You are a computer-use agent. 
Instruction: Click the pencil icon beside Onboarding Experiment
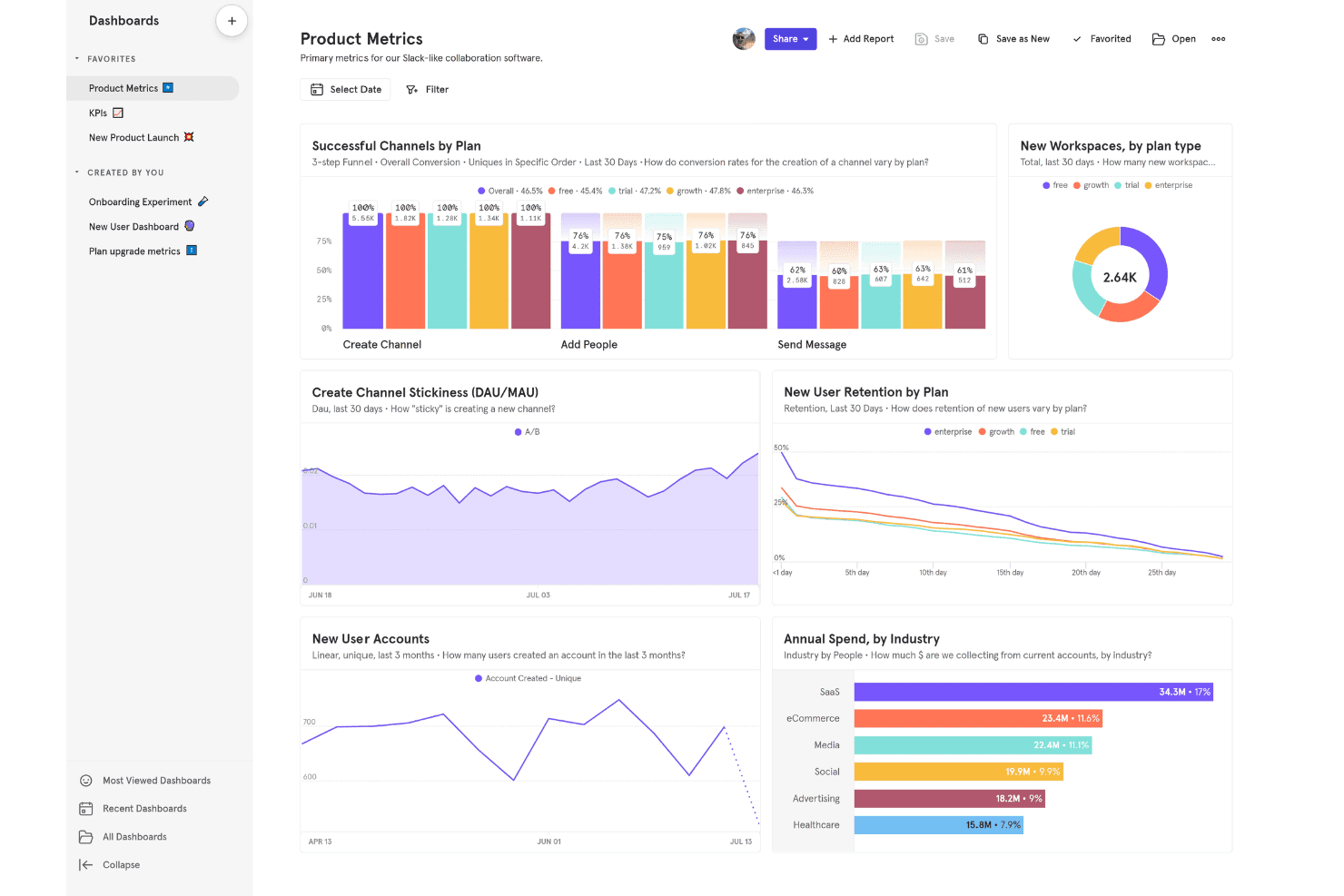point(203,202)
